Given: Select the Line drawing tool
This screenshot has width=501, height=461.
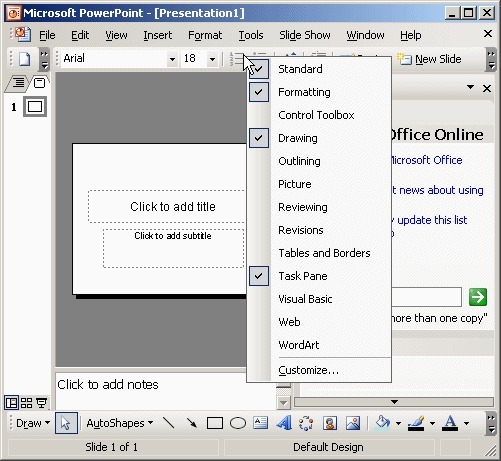Looking at the screenshot, I should coord(169,423).
